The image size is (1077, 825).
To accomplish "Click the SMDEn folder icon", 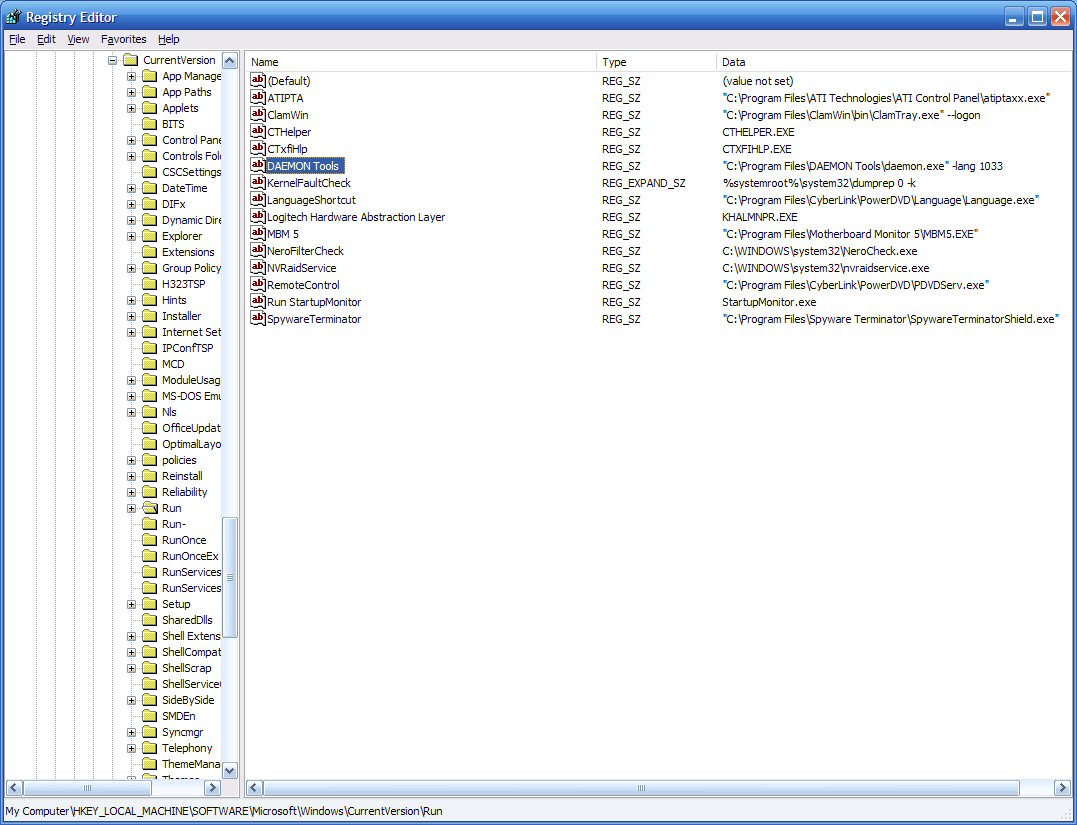I will pos(150,716).
